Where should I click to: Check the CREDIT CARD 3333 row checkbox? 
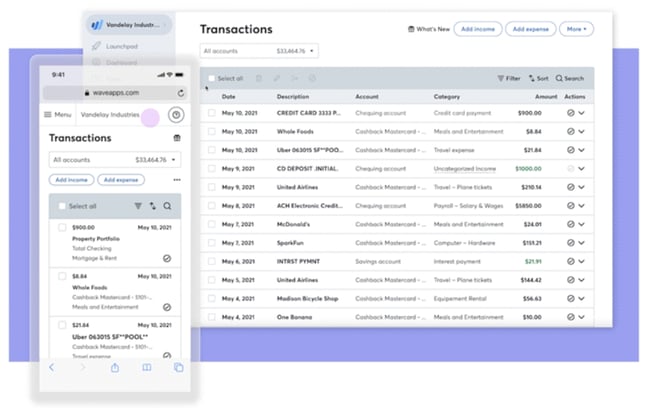[211, 113]
